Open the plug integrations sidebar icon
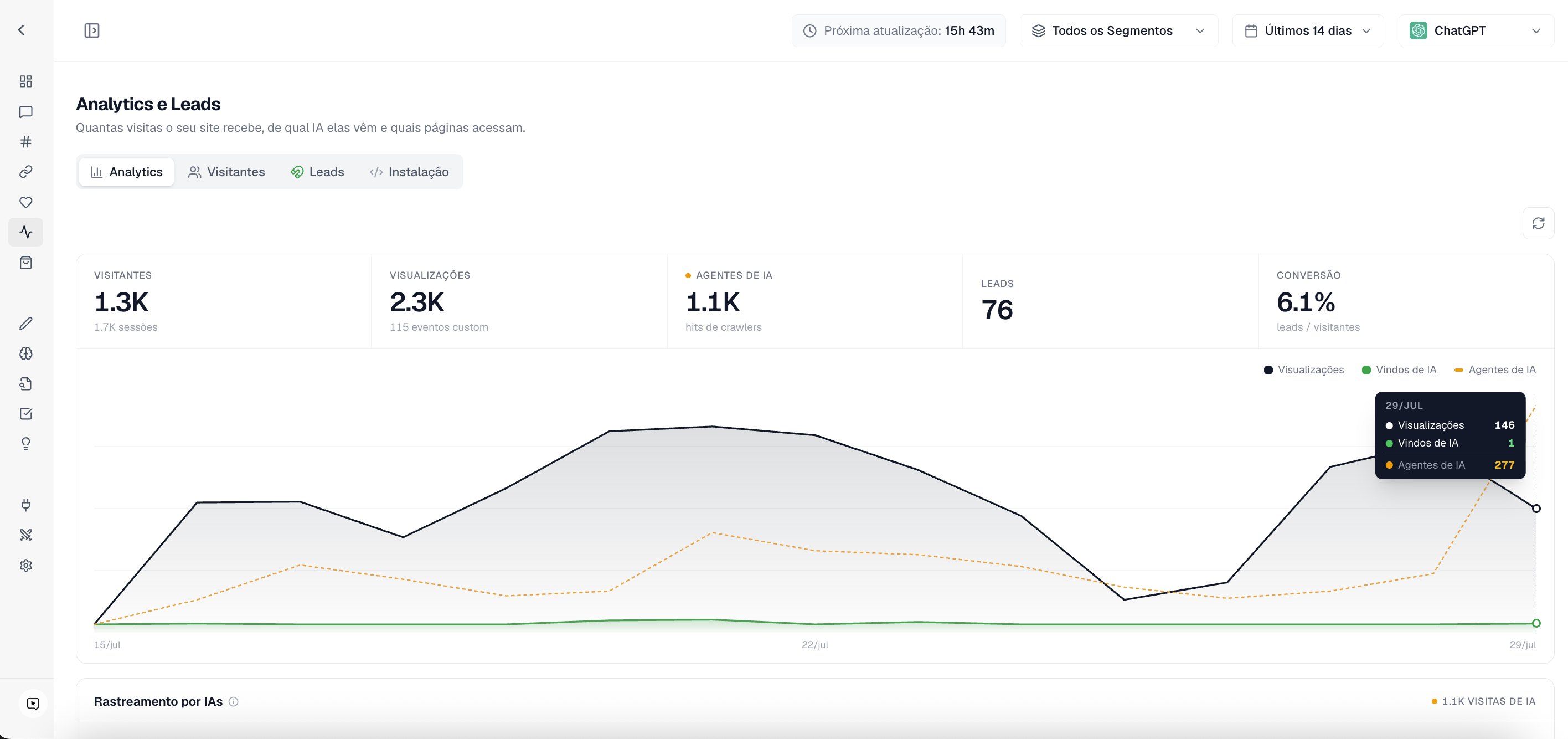Screen dimensions: 1568x739 pos(25,505)
